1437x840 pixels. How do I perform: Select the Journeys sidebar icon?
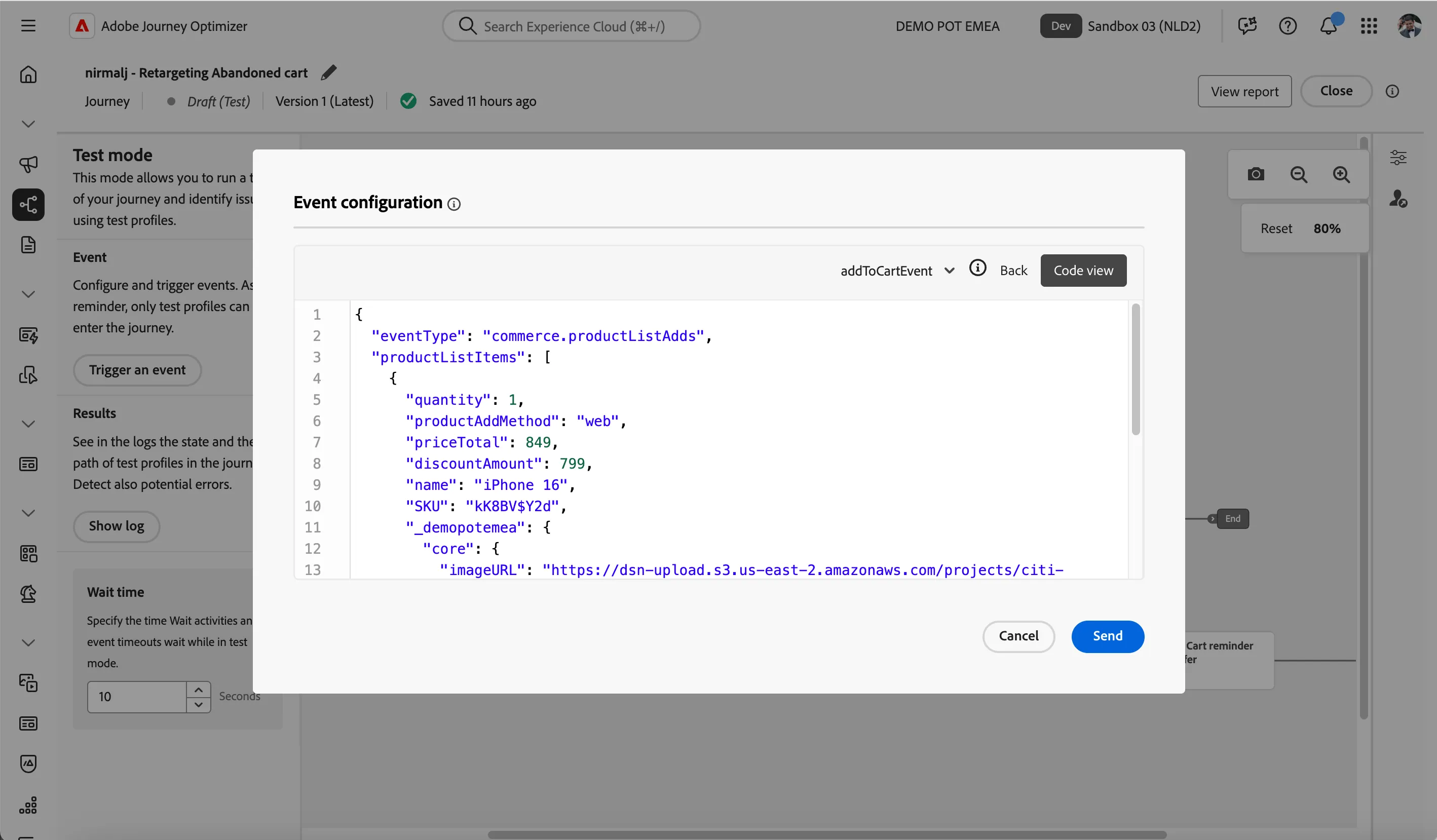pos(28,204)
